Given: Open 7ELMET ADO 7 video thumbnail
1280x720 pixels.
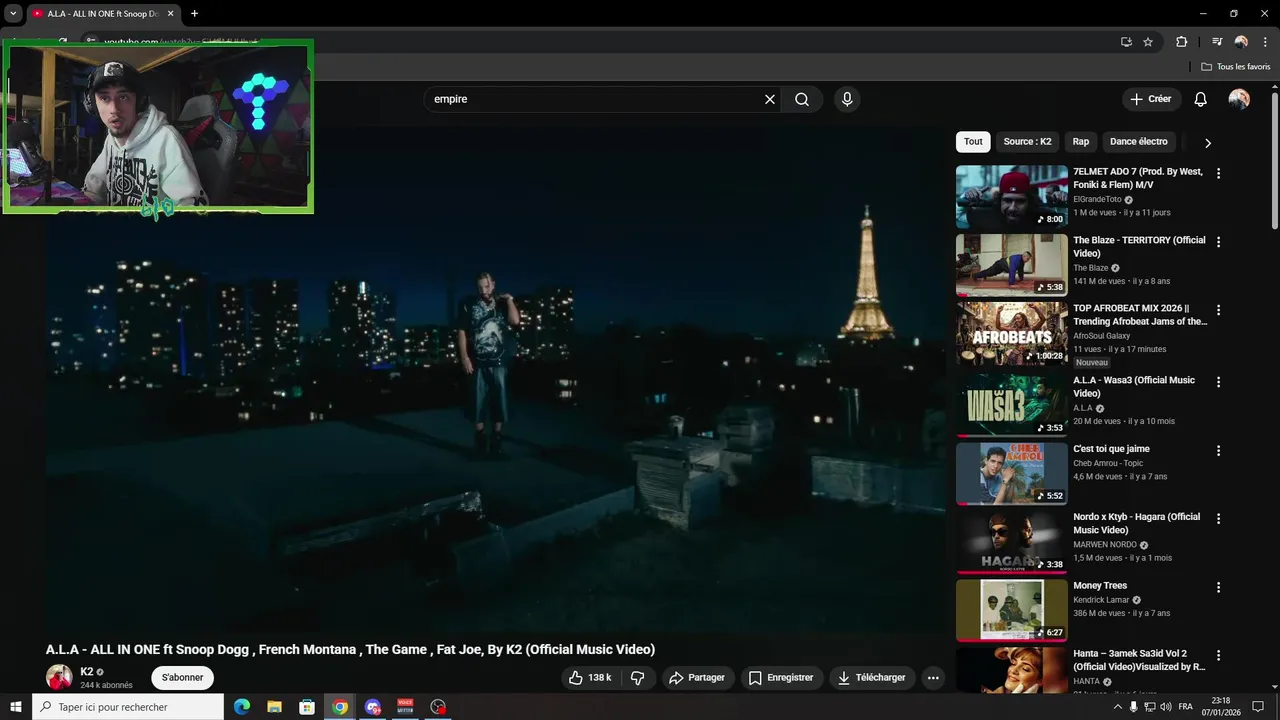Looking at the screenshot, I should pos(1012,197).
